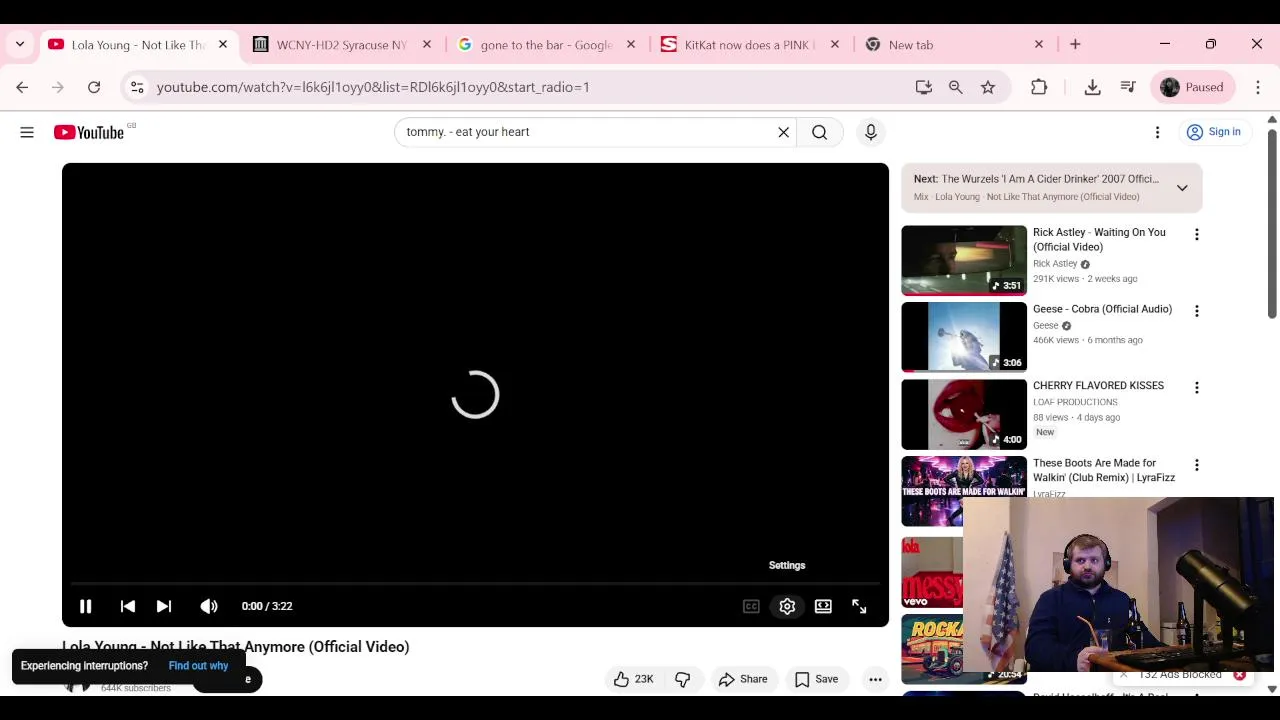Skip to next video in player
1280x720 pixels.
click(164, 606)
